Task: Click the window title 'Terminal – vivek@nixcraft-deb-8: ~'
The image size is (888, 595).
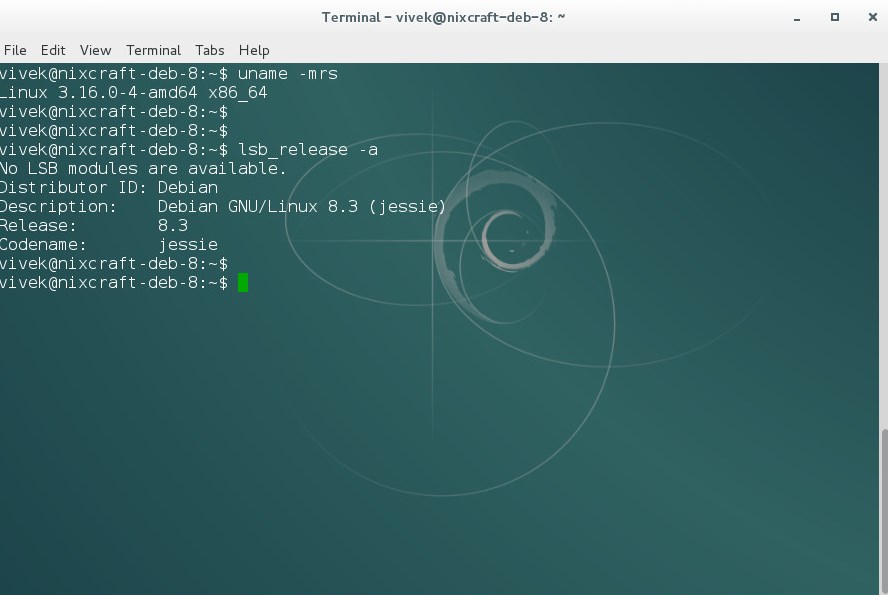Action: (443, 18)
